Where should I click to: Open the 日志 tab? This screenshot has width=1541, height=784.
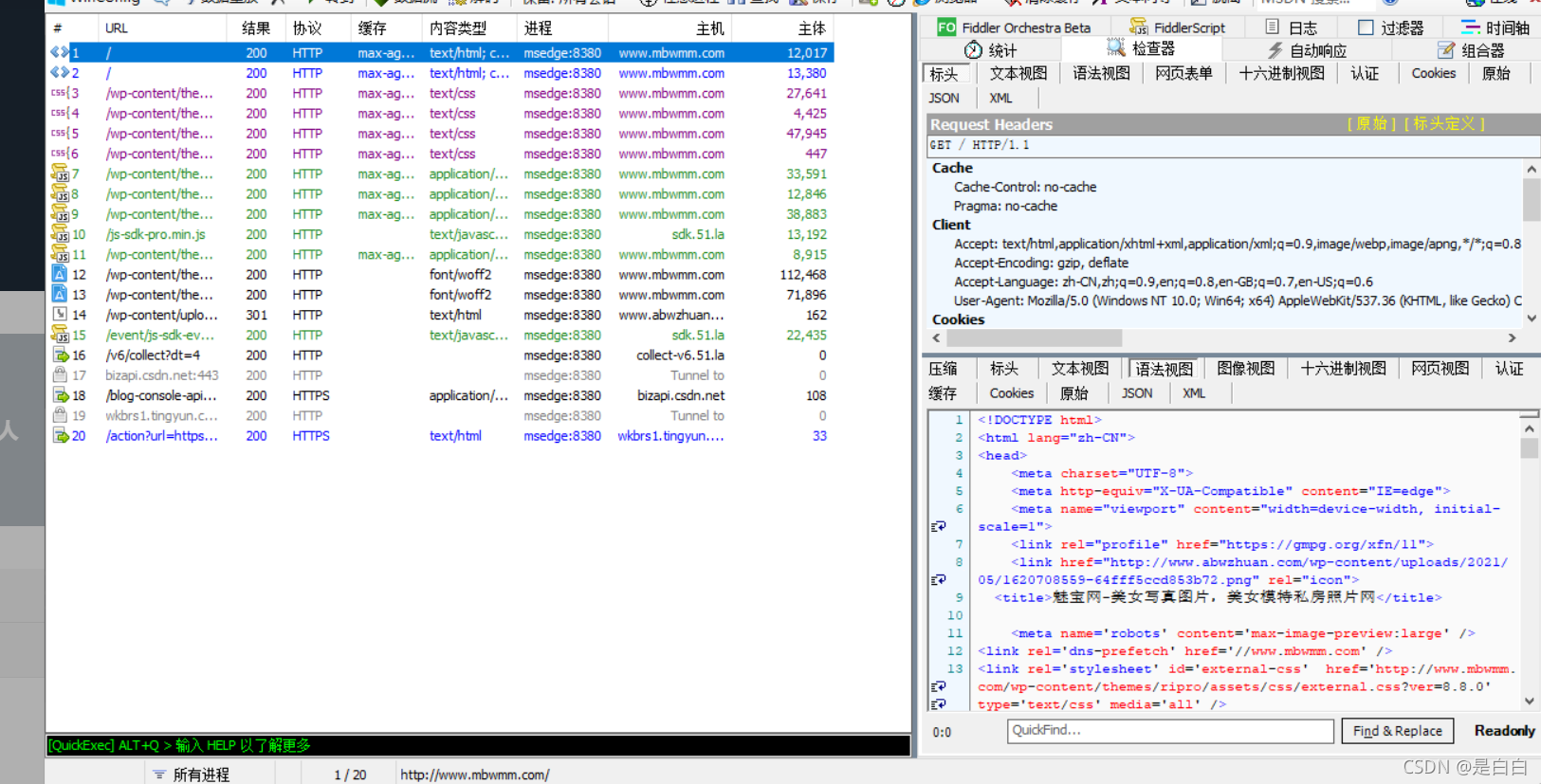[x=1292, y=27]
